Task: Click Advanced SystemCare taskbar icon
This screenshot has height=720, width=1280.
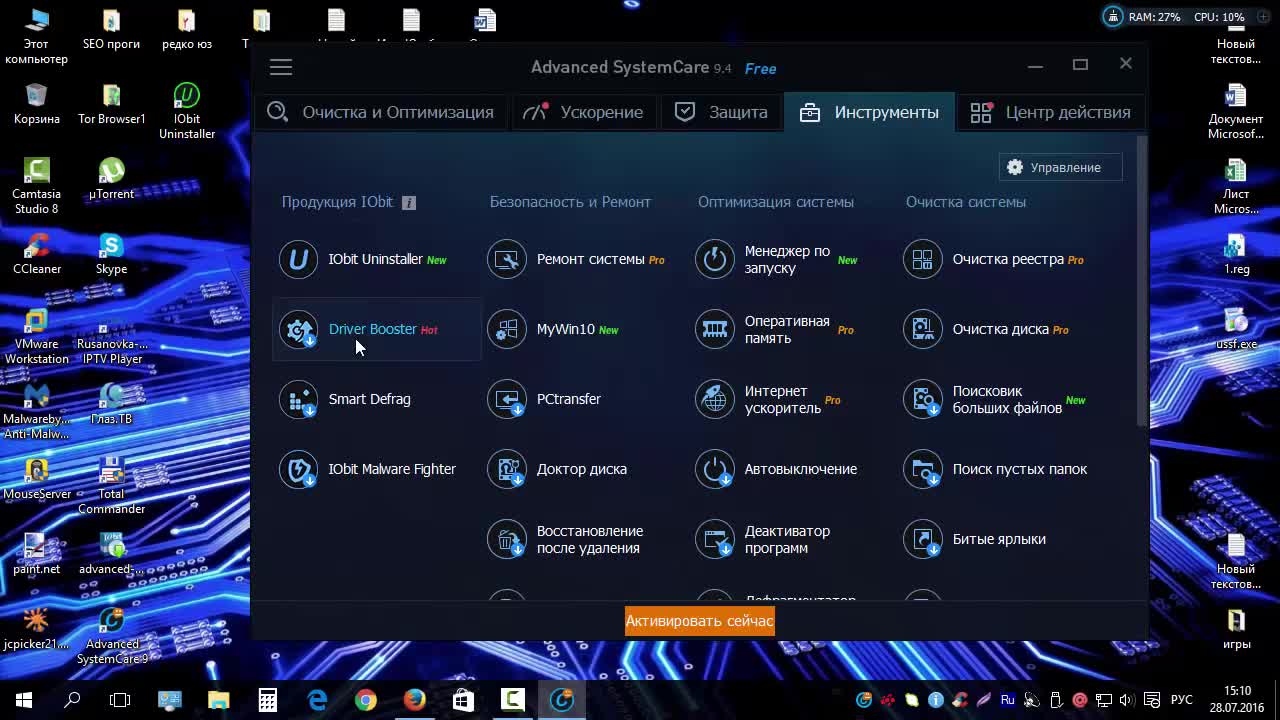Action: point(562,700)
